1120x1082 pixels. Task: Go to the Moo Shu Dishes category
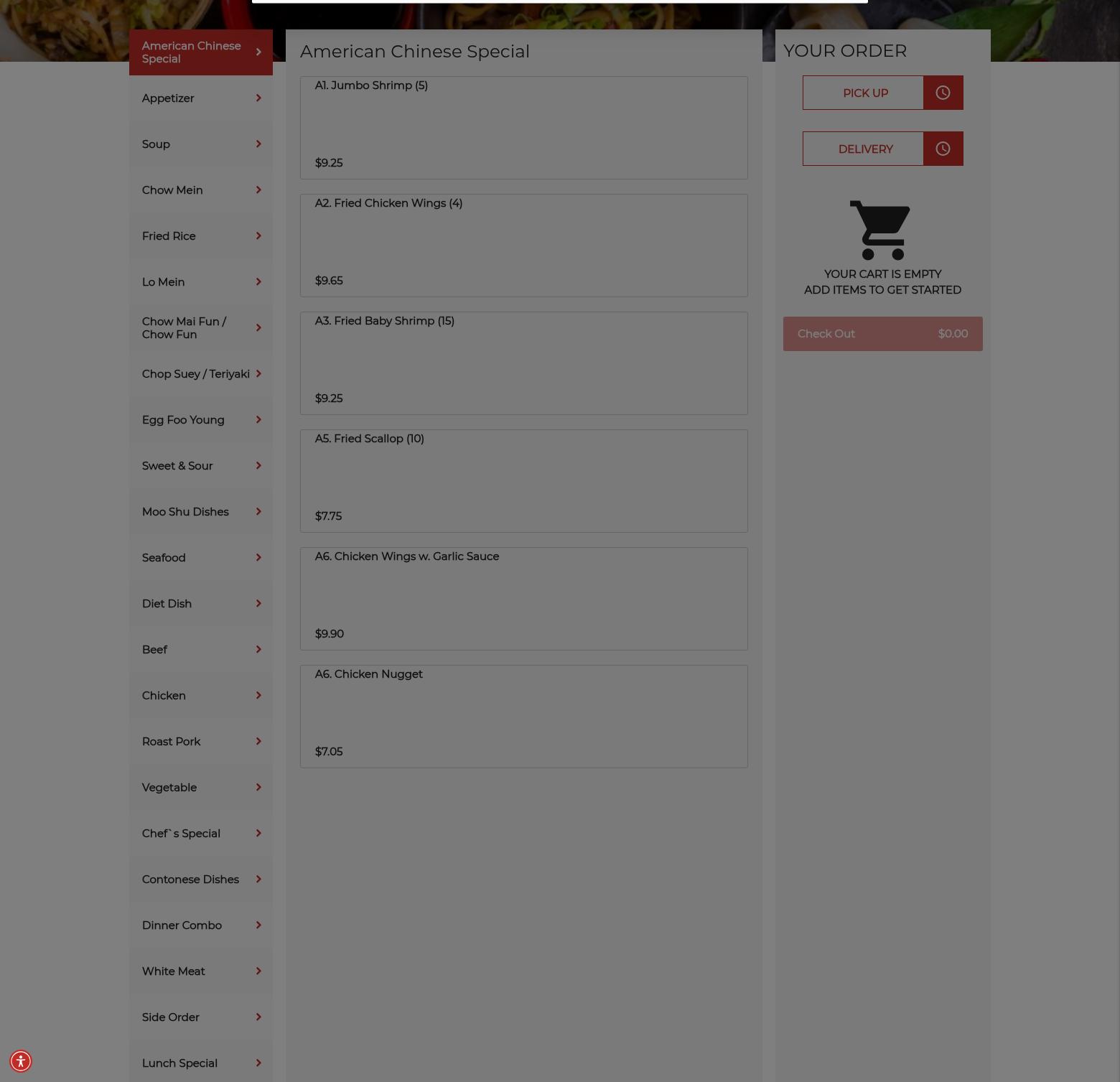(x=201, y=512)
